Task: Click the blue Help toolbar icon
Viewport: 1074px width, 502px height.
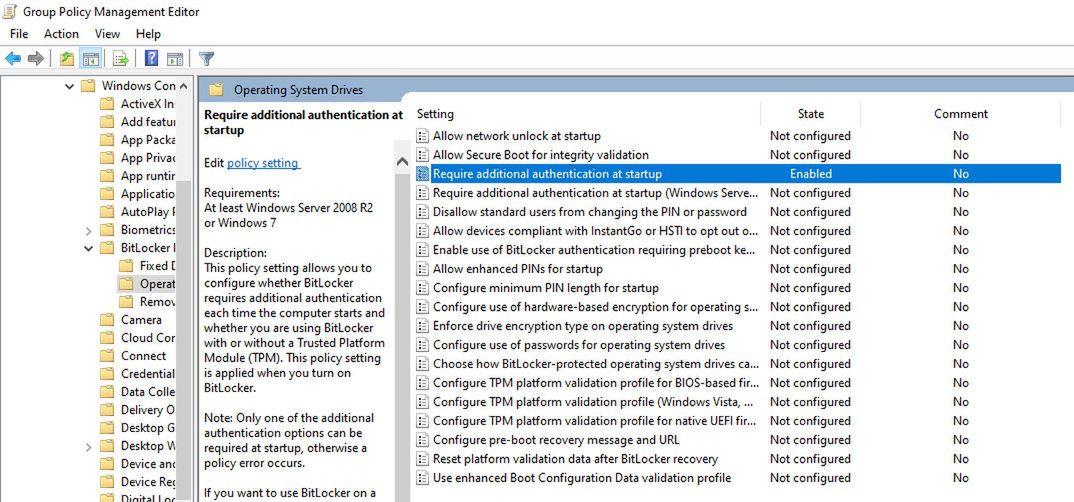Action: (151, 59)
